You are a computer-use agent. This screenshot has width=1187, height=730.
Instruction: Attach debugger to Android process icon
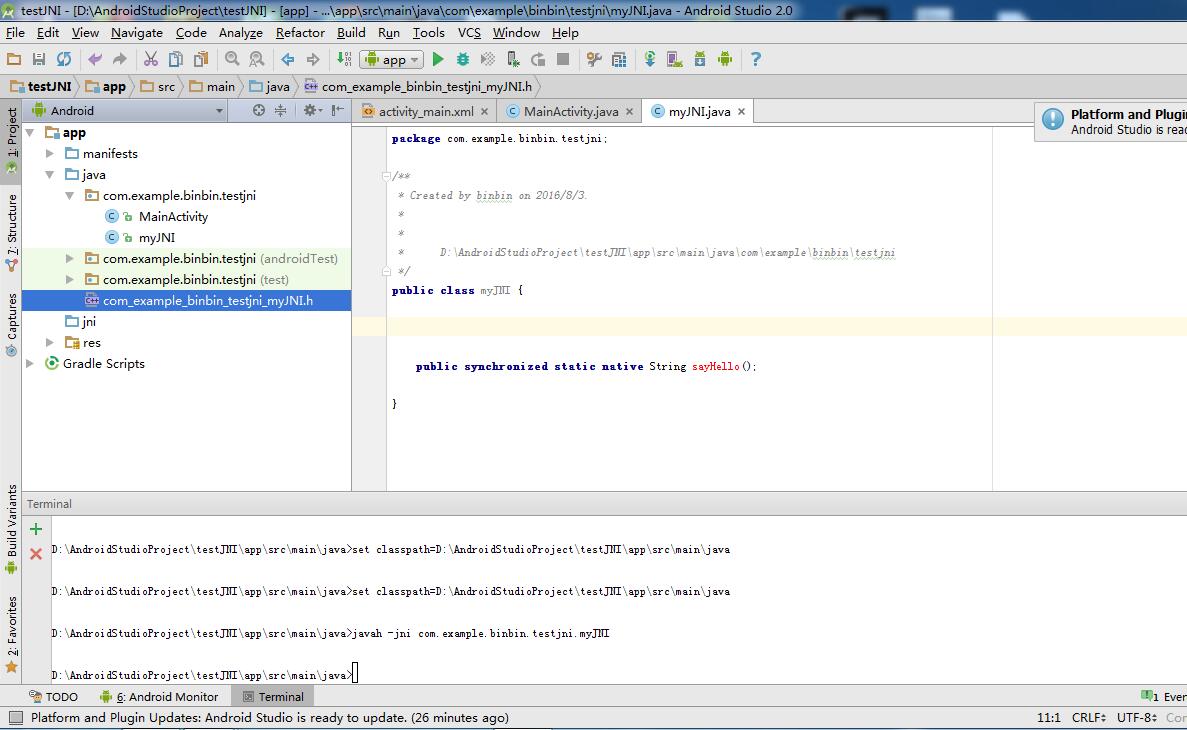click(512, 59)
